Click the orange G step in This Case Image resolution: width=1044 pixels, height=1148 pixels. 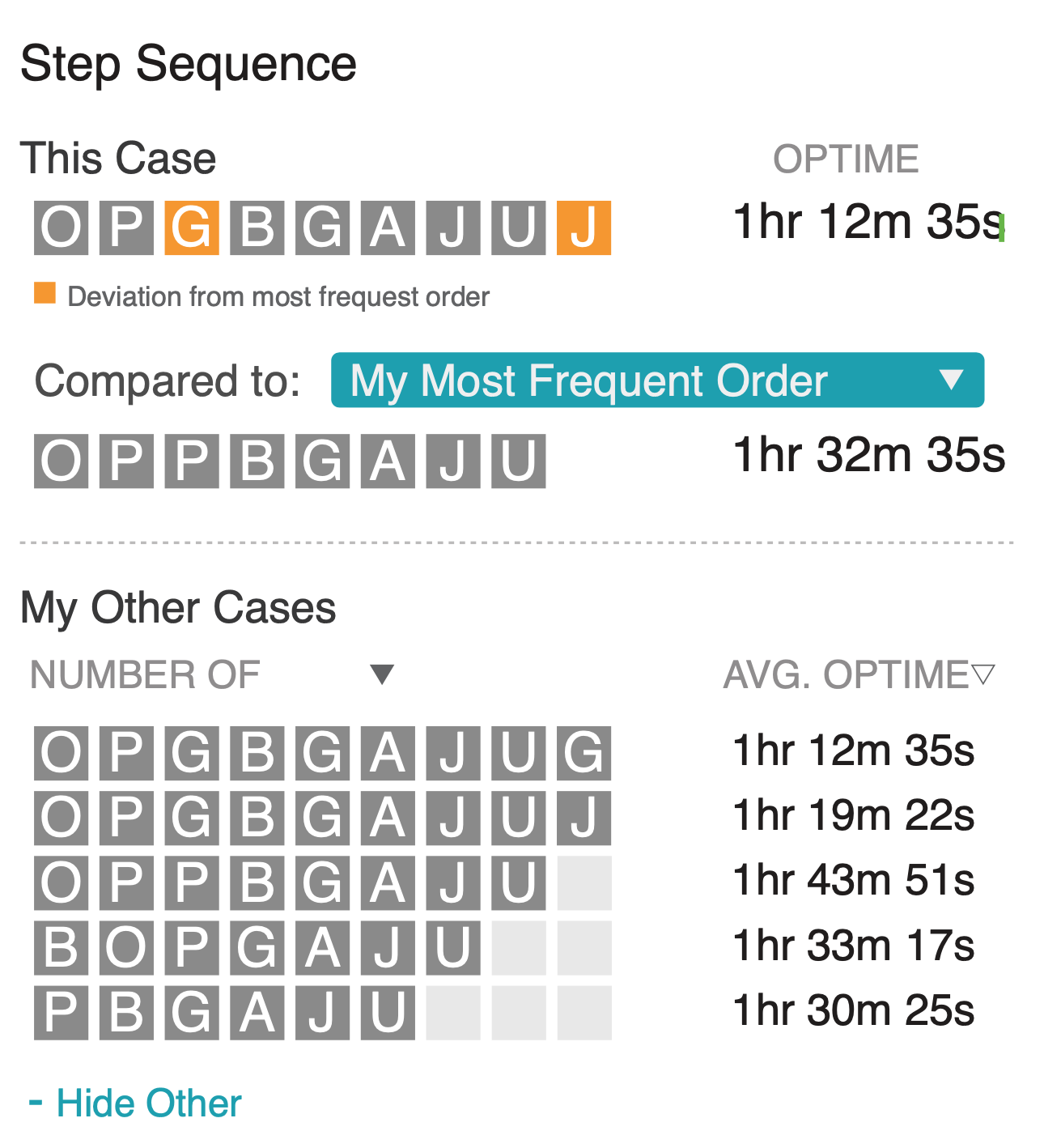click(x=191, y=228)
